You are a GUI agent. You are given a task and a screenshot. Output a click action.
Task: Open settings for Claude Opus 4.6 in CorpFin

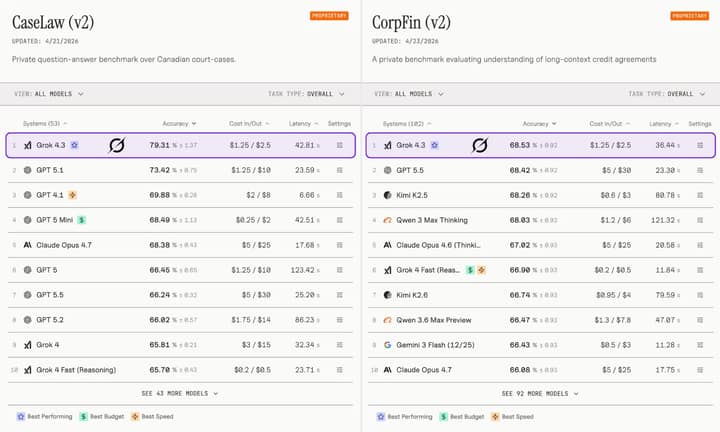click(x=700, y=245)
